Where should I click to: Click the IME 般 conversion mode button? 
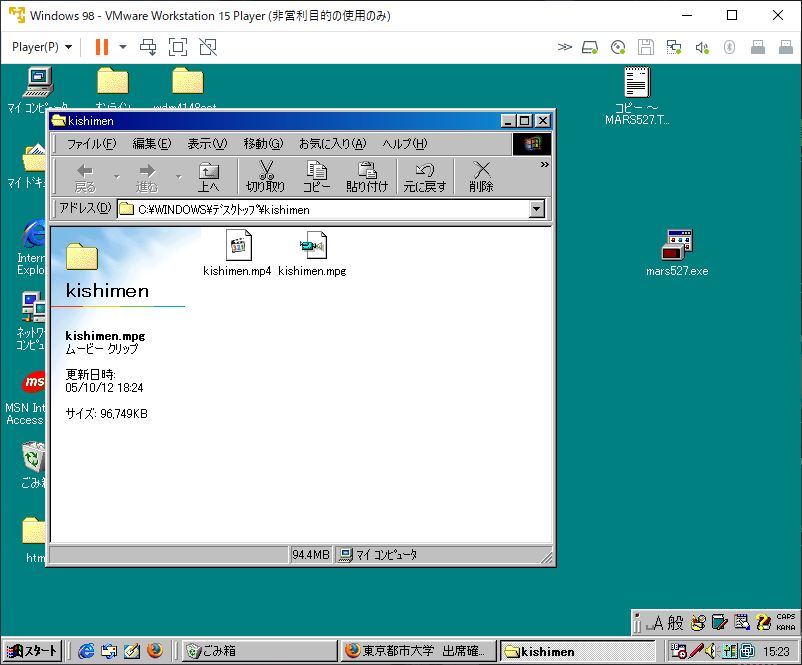[675, 623]
